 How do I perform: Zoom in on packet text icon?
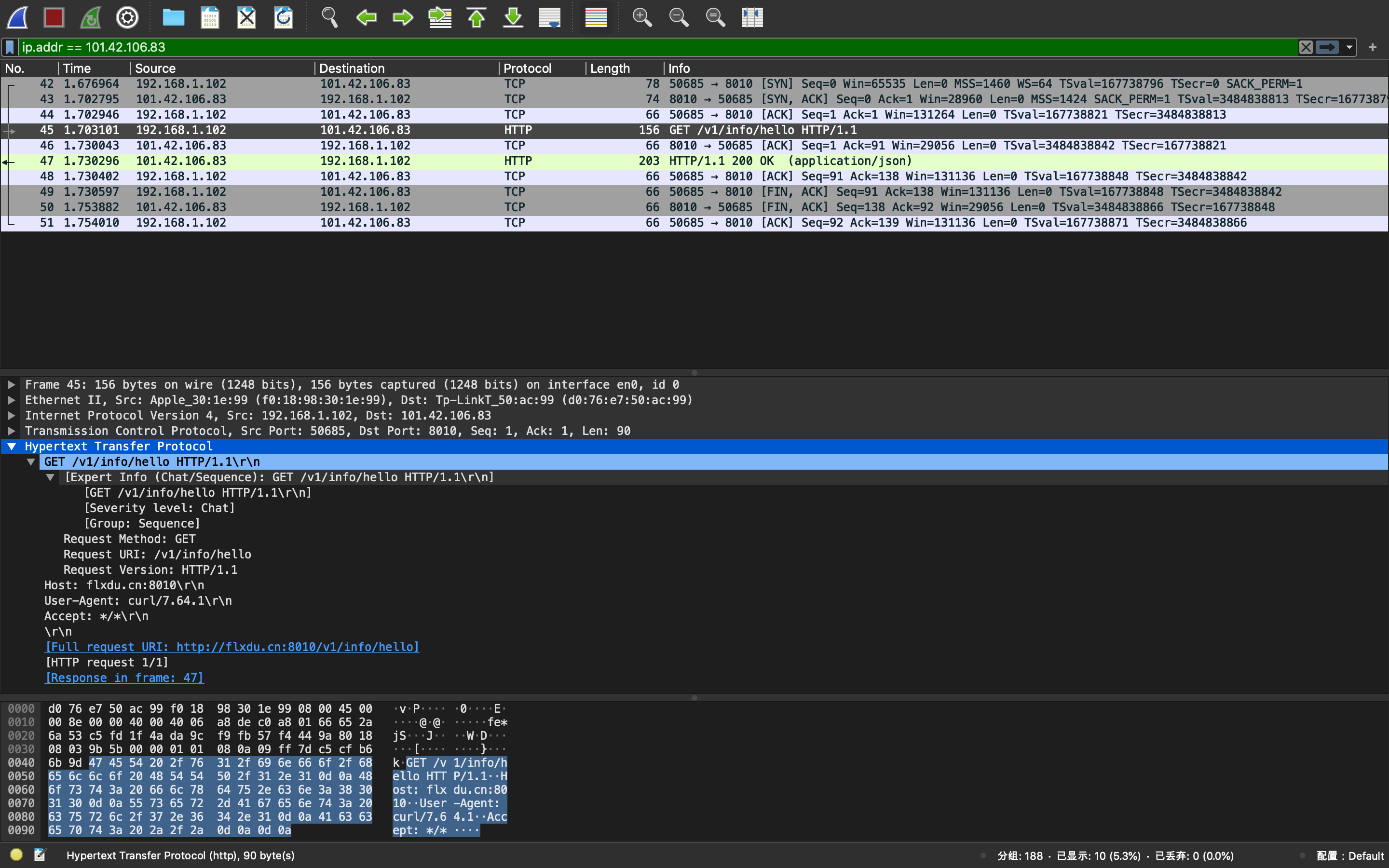pos(642,17)
